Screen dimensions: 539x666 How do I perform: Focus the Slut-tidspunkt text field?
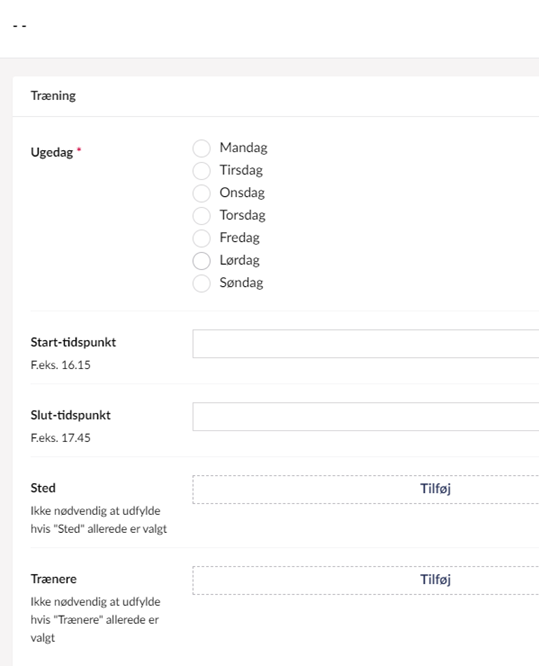366,417
